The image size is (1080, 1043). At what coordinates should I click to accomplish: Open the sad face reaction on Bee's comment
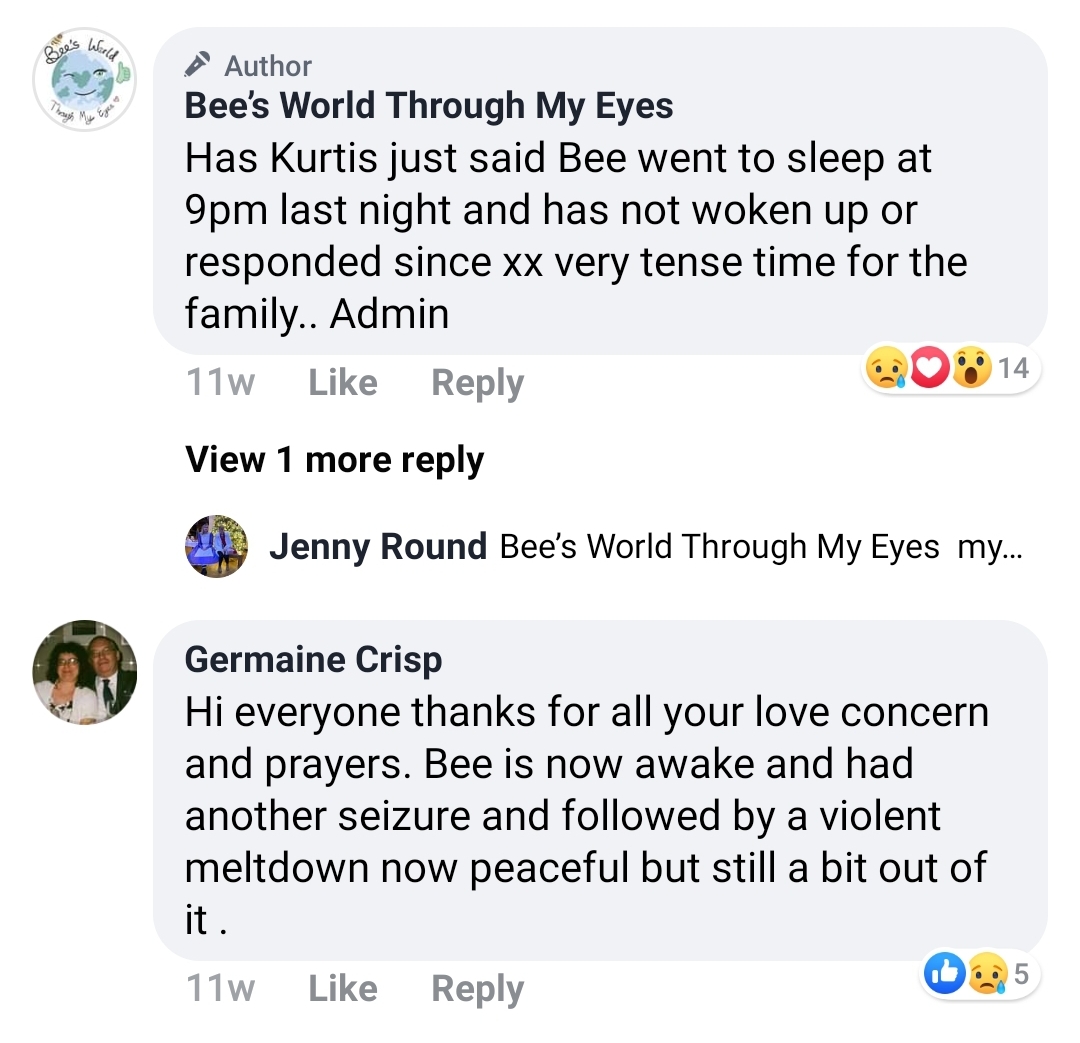click(x=886, y=369)
